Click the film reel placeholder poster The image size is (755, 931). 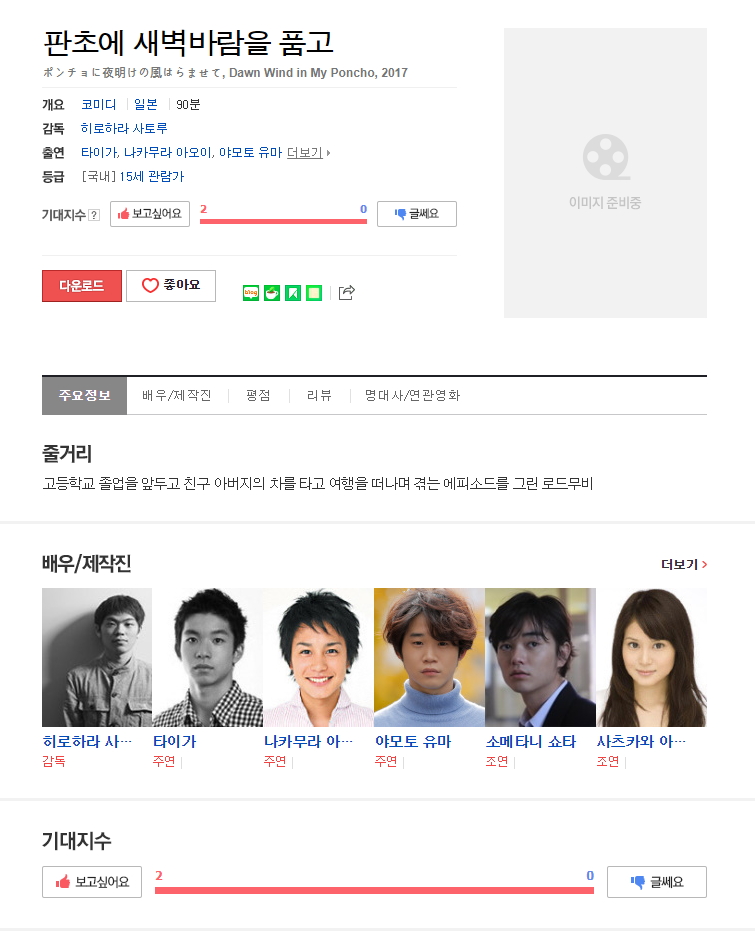[x=605, y=173]
